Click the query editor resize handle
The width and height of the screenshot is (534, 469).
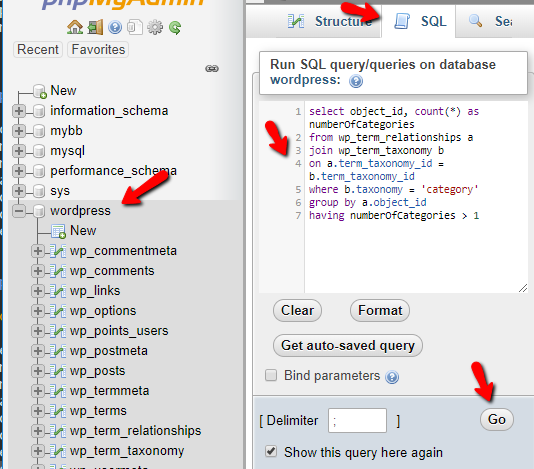click(x=523, y=288)
